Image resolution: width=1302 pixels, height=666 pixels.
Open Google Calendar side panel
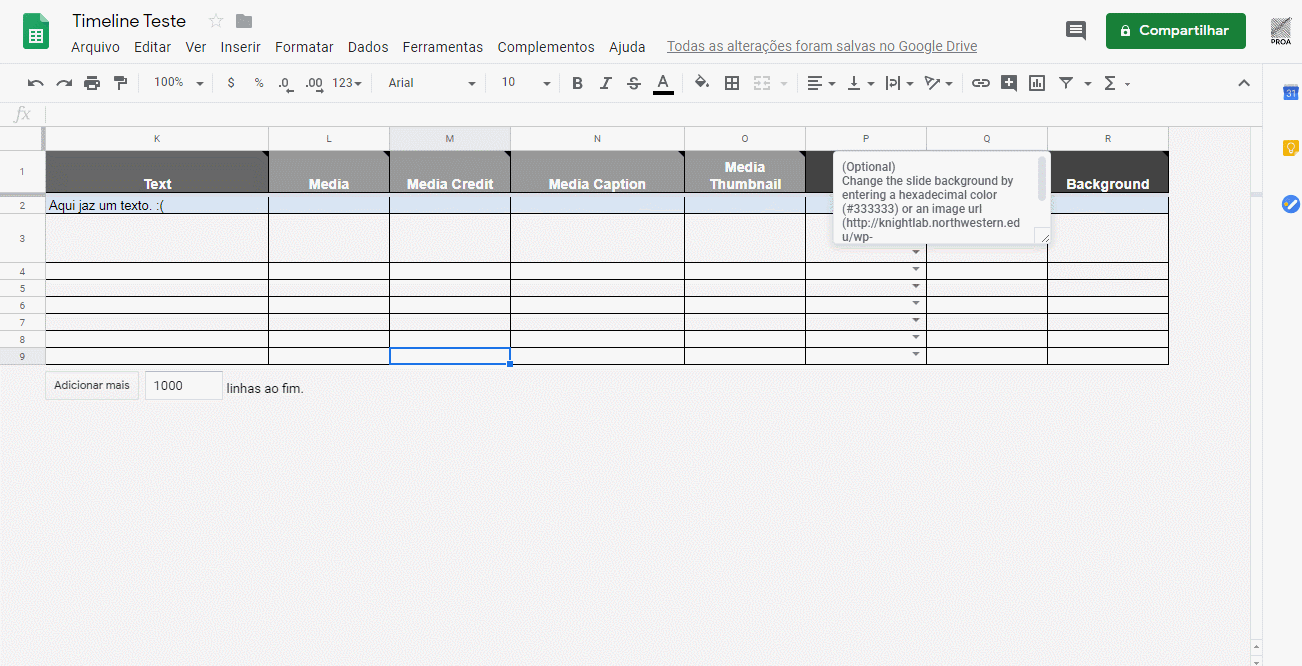click(x=1290, y=93)
